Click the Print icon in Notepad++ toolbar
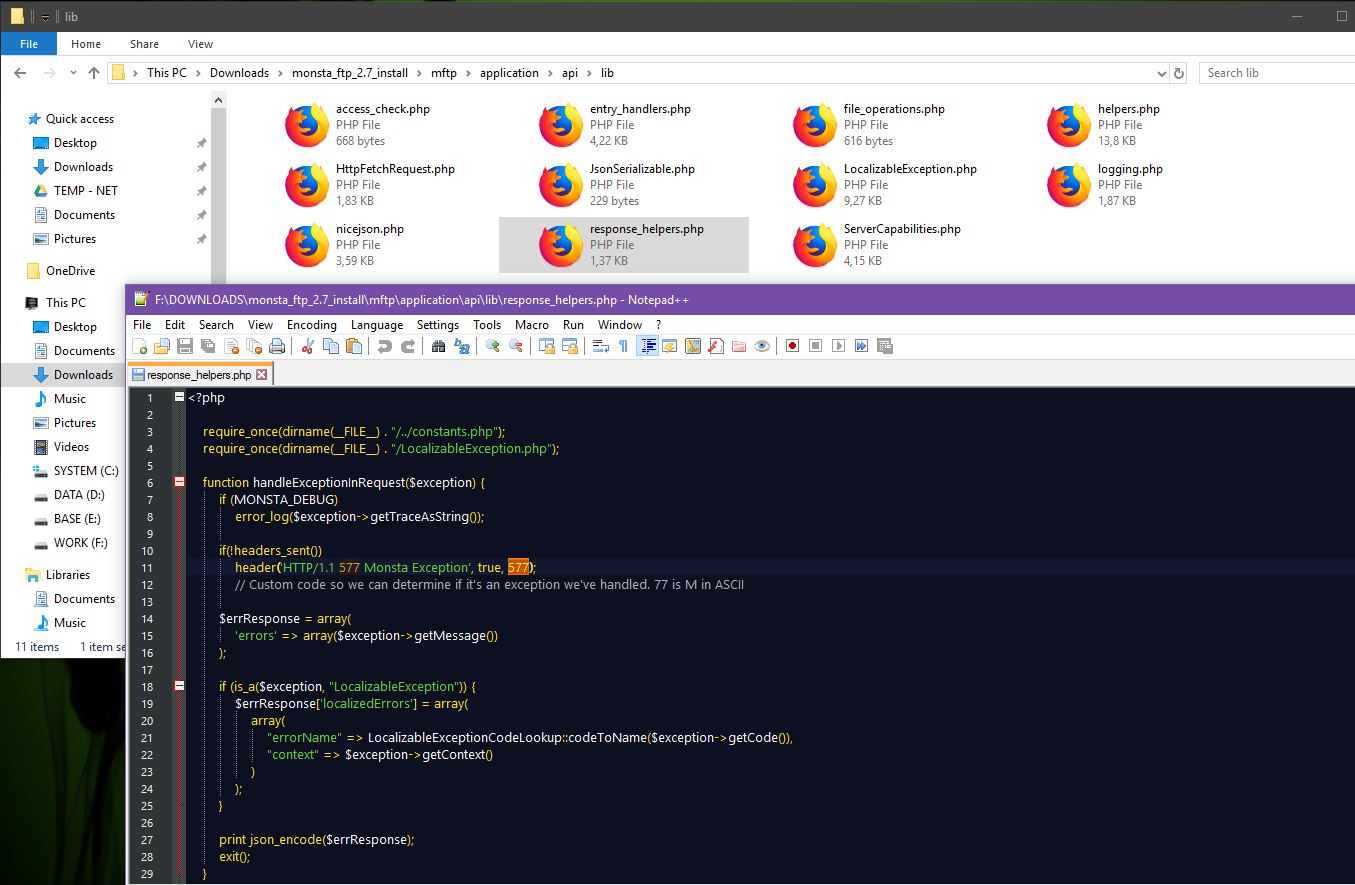Screen dimensions: 1355x885 277,346
